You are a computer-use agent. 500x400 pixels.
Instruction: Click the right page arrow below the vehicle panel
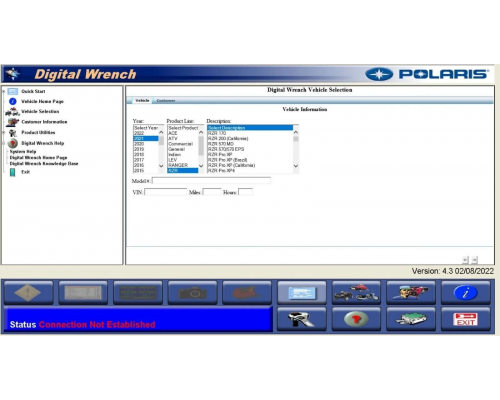point(475,260)
